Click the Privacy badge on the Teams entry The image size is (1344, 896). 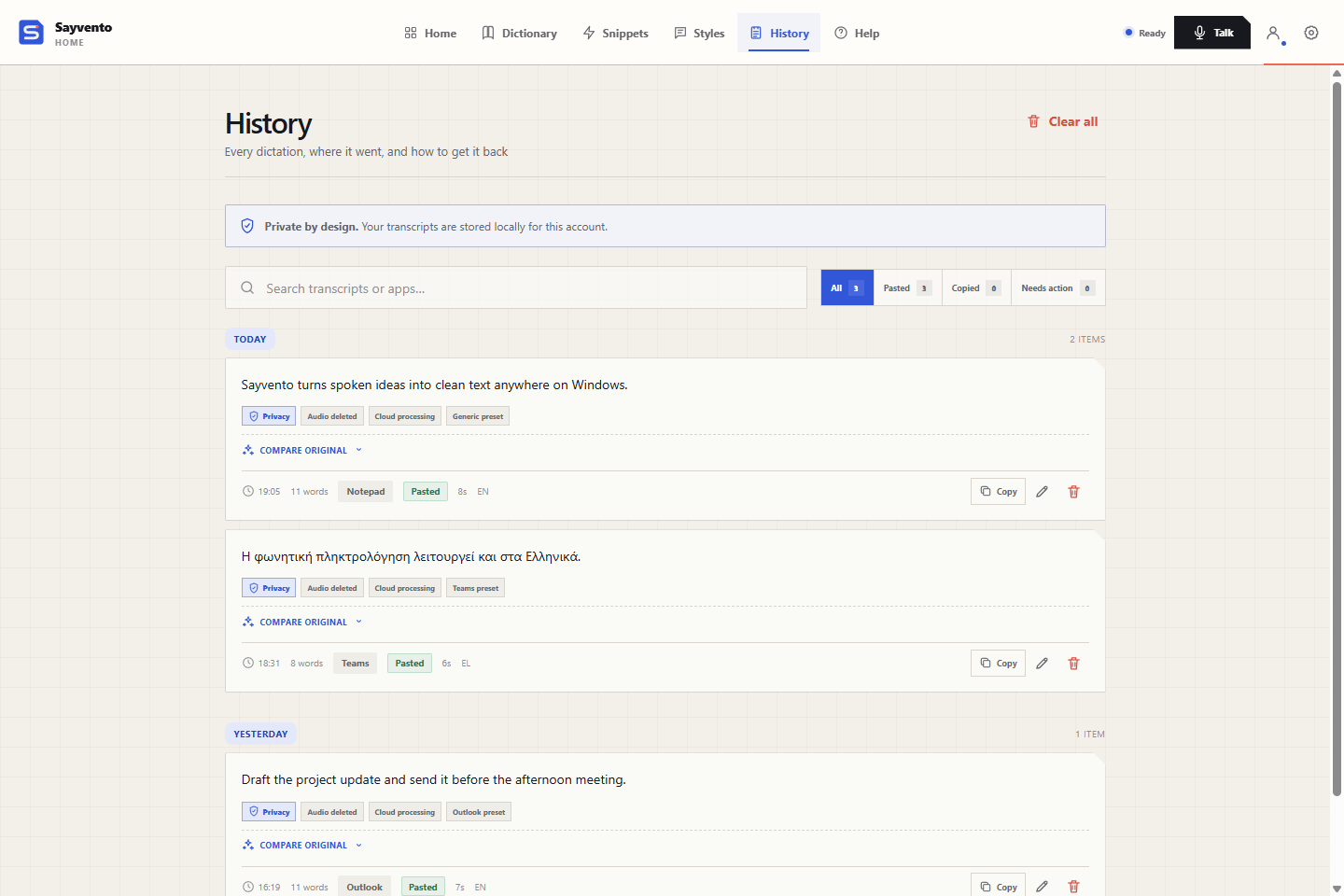[x=269, y=588]
